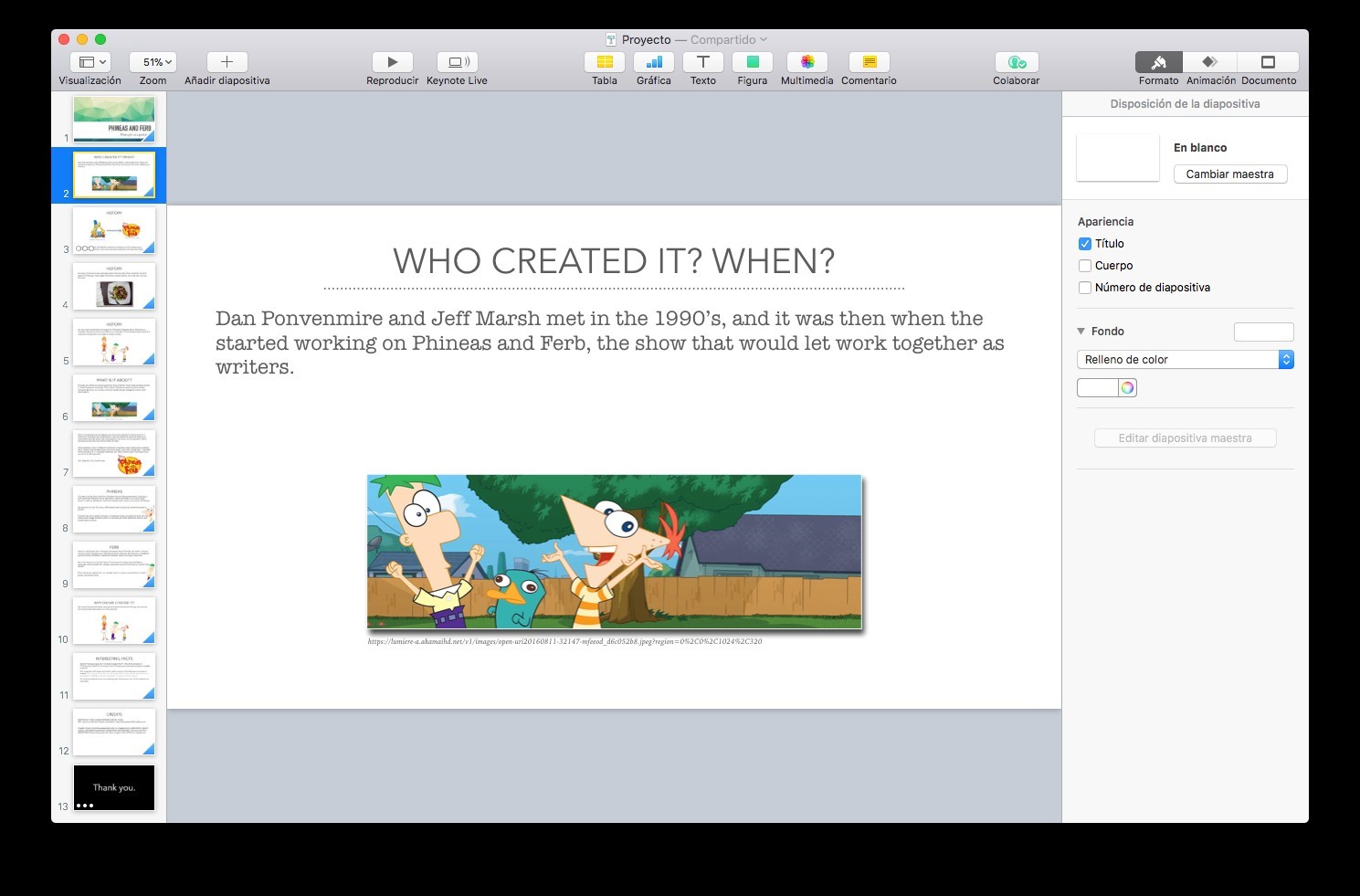Viewport: 1360px width, 896px height.
Task: Select slide 12 Credits thumbnail
Action: [114, 732]
